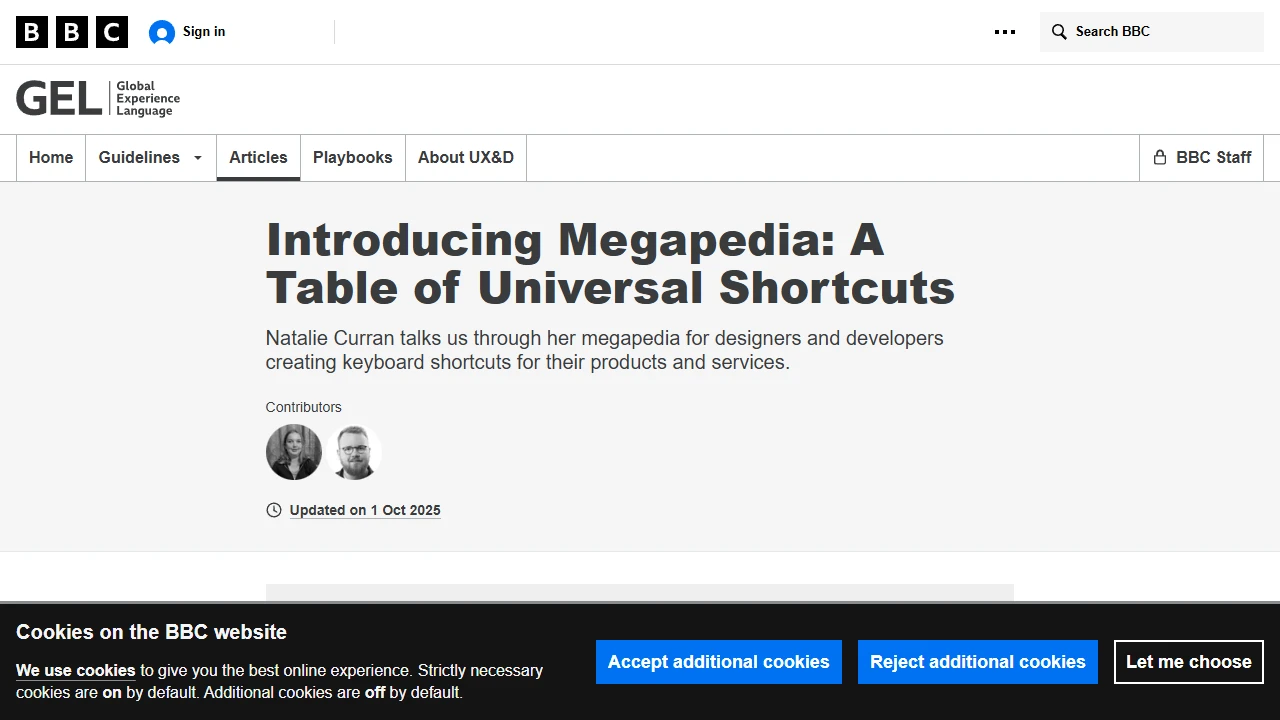This screenshot has width=1280, height=720.
Task: Expand the Guidelines dropdown menu
Action: click(x=150, y=157)
